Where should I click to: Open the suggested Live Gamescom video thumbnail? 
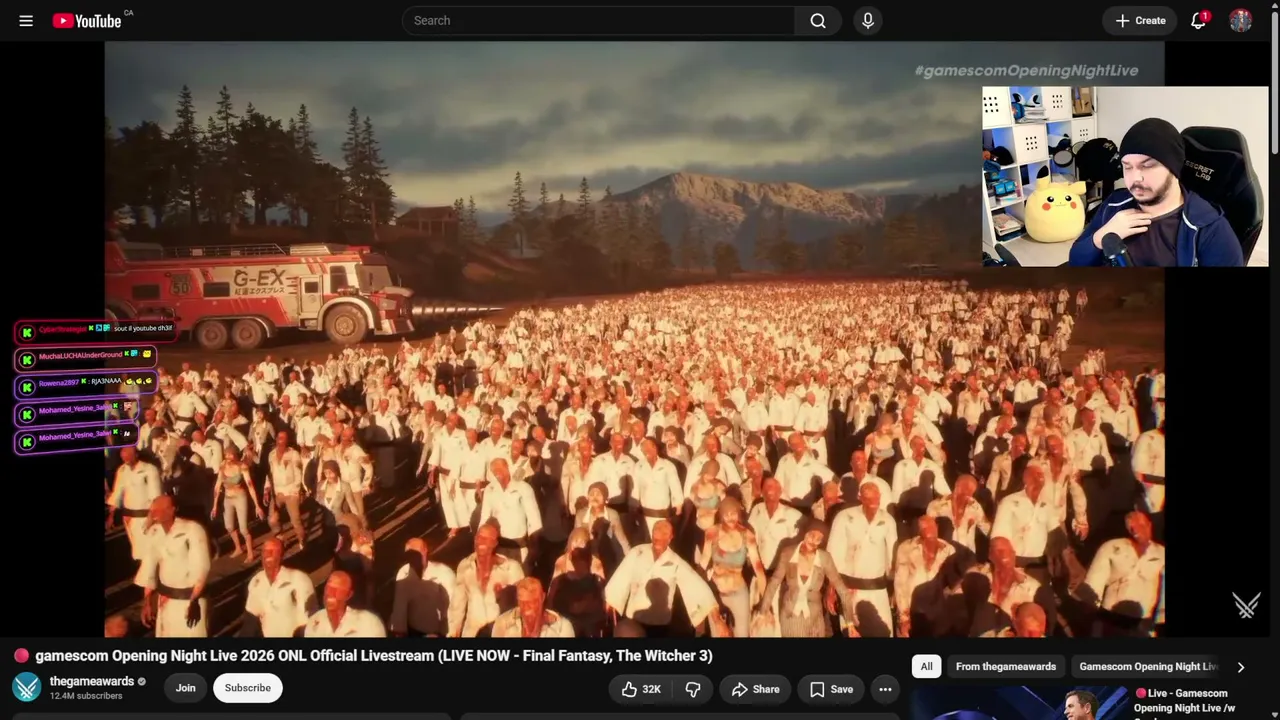click(1019, 702)
